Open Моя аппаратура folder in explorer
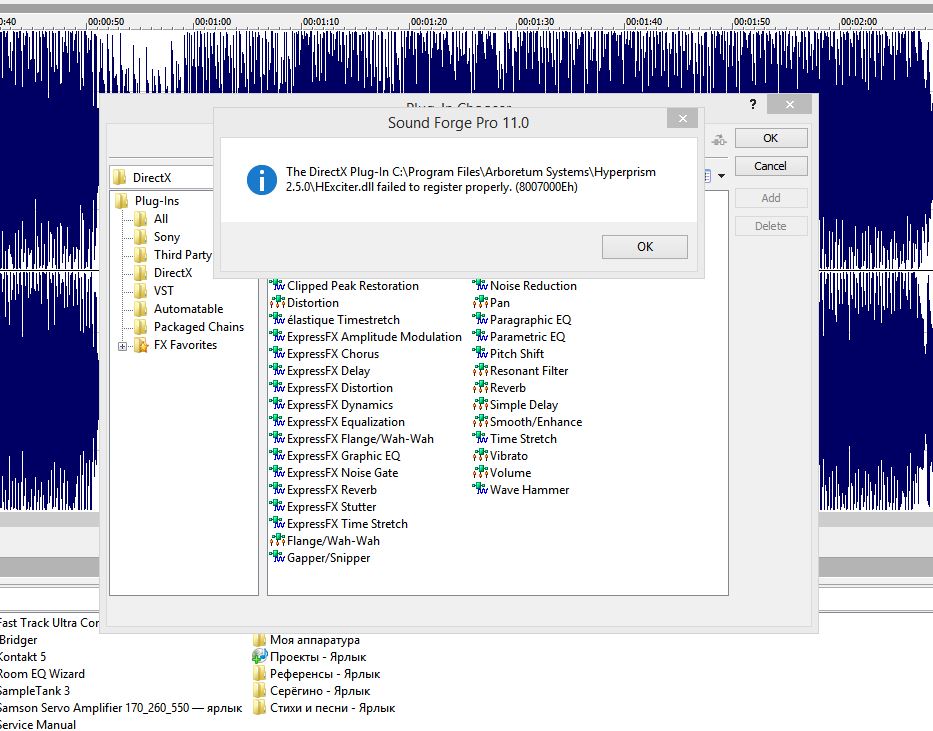933x731 pixels. 306,640
